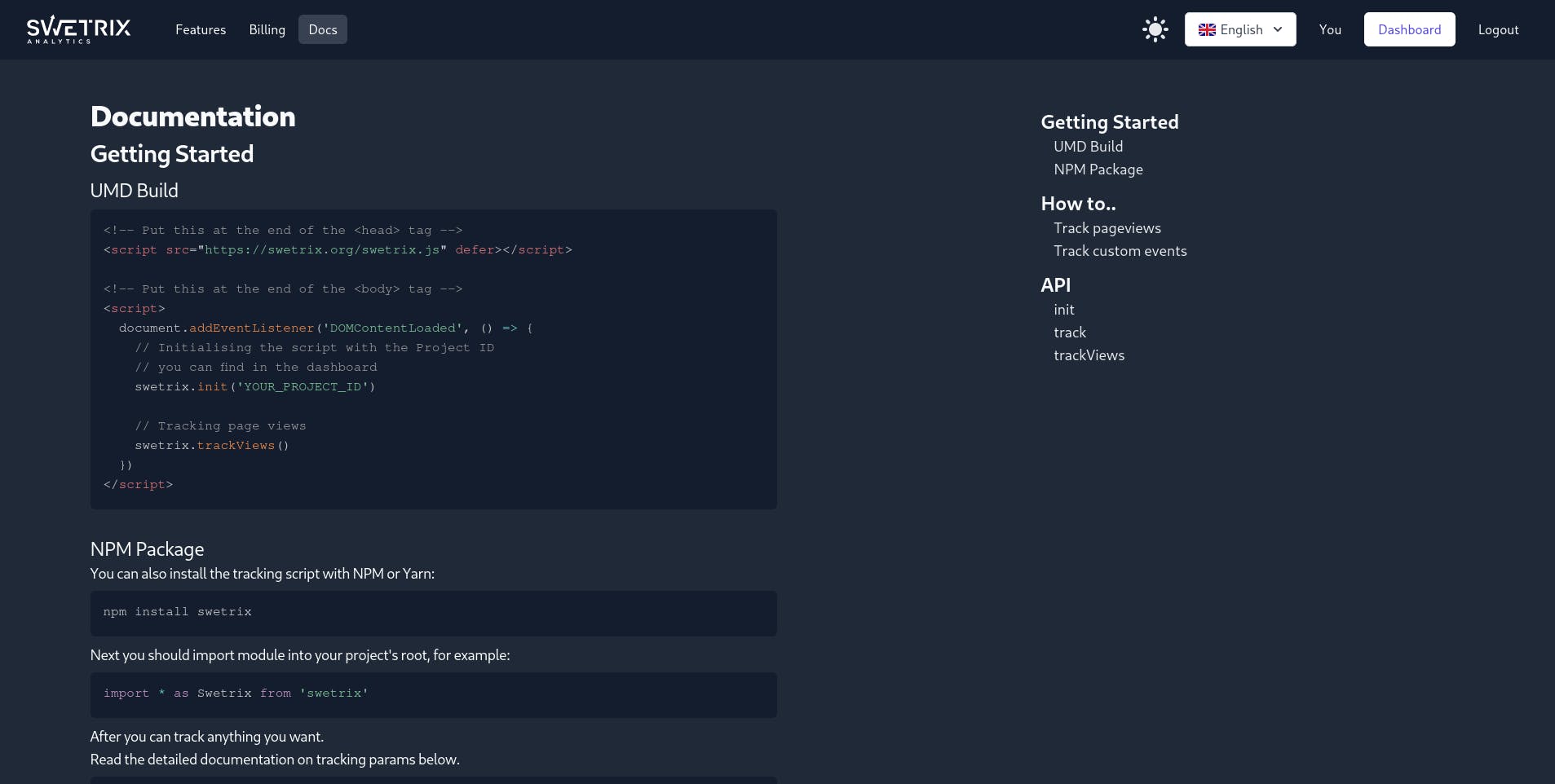Click the head tag comment line
Screen dimensions: 1555x784
click(283, 231)
